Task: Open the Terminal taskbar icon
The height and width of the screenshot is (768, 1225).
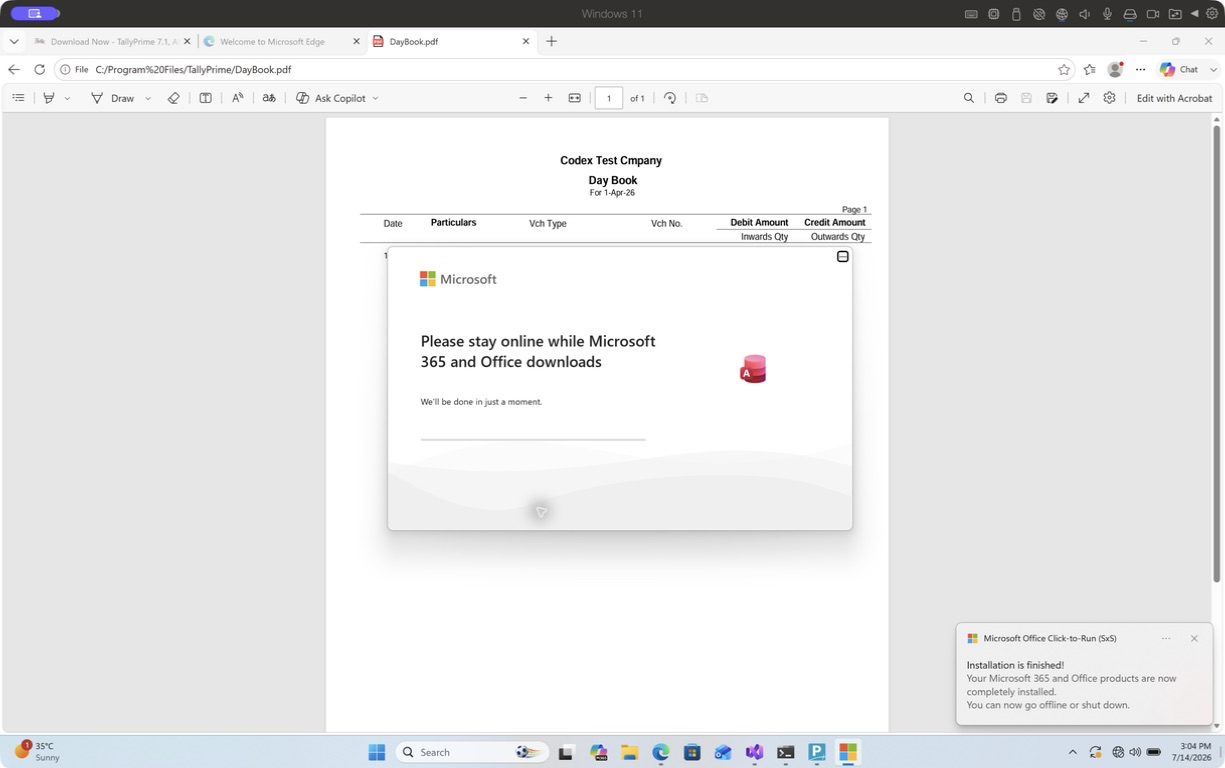Action: [x=786, y=752]
